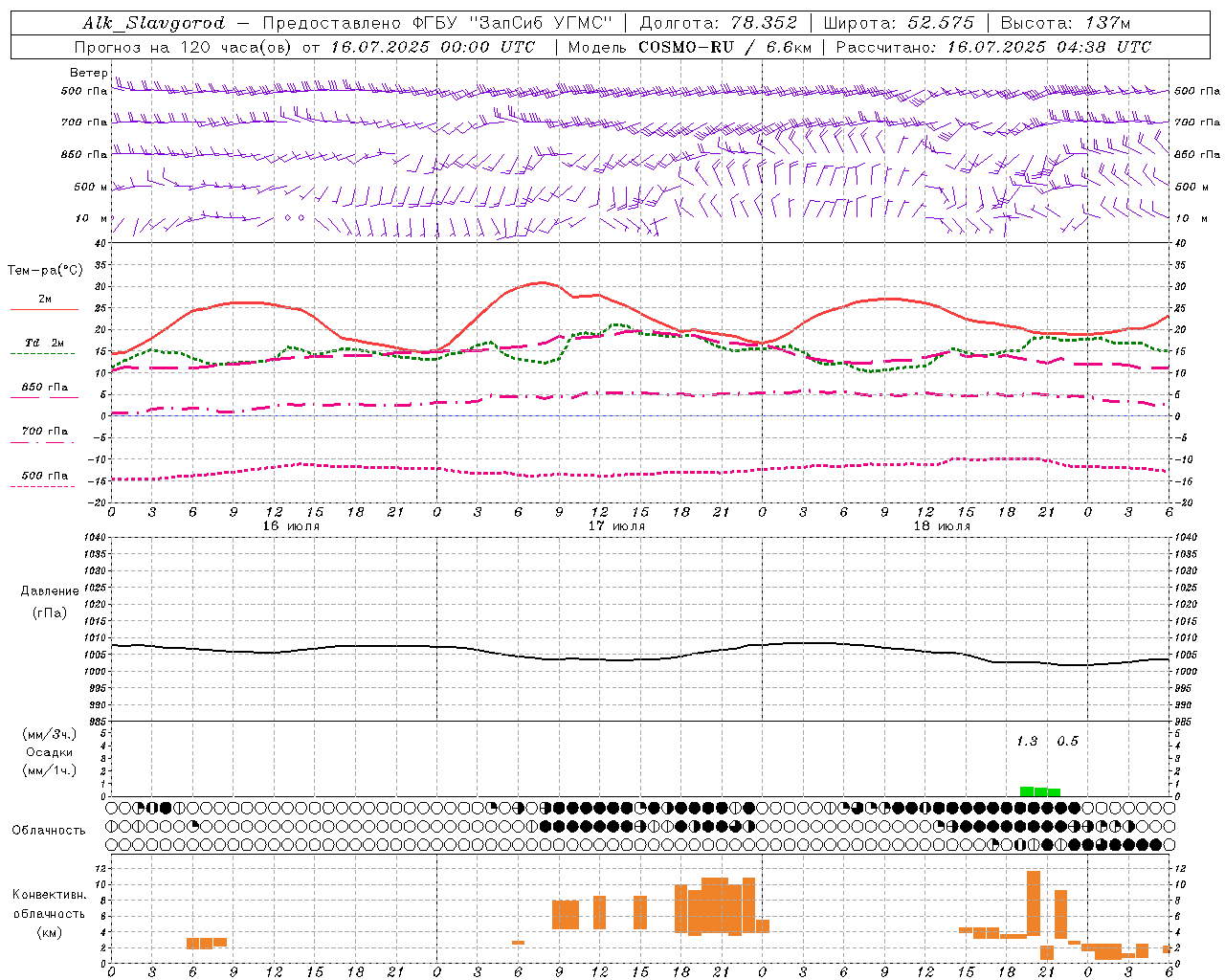The image size is (1225, 980).
Task: Click the 'Ветер' wind panel label
Action: click(x=88, y=73)
